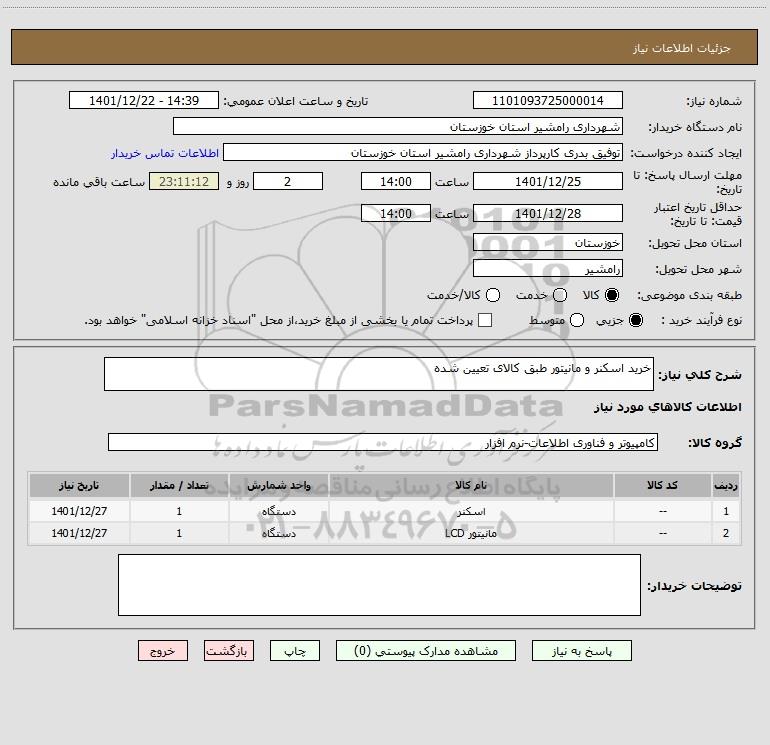The image size is (770, 745).
Task: Tick the اسناد خزانه اسلامی payment checkbox
Action: pos(485,320)
